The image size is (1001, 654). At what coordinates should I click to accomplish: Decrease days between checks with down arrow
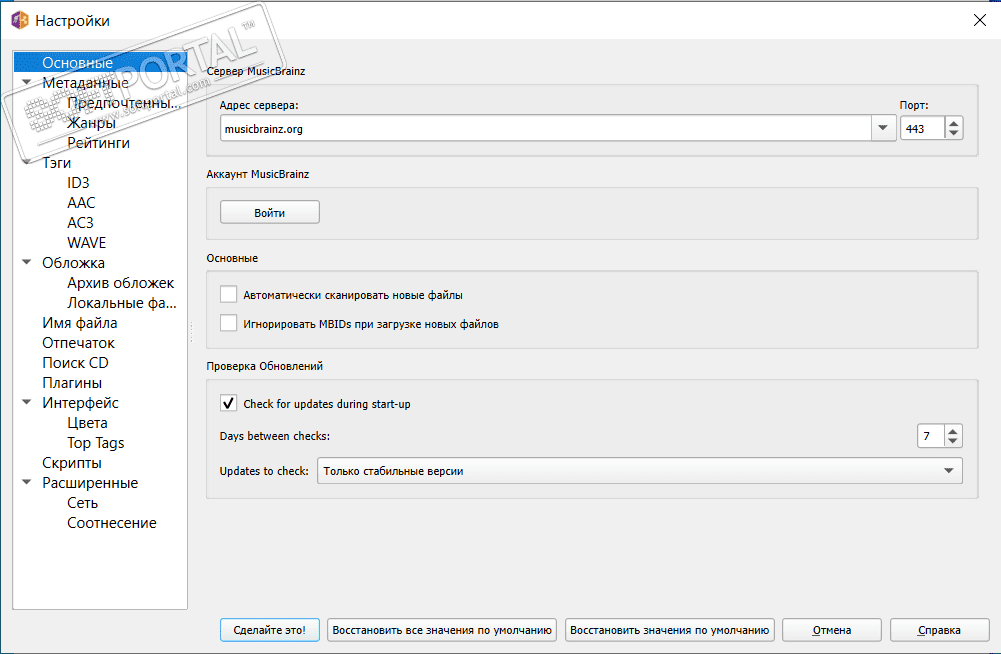coord(954,441)
